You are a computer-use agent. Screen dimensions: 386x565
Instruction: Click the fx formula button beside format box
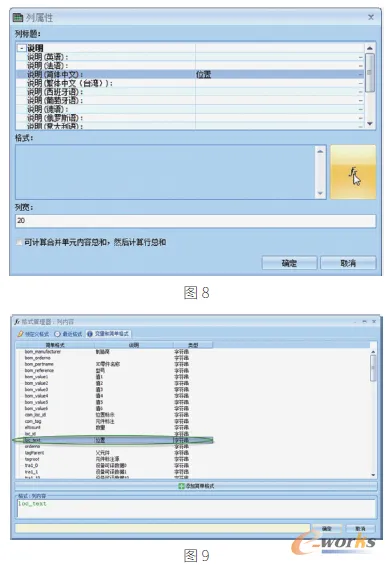coord(353,172)
